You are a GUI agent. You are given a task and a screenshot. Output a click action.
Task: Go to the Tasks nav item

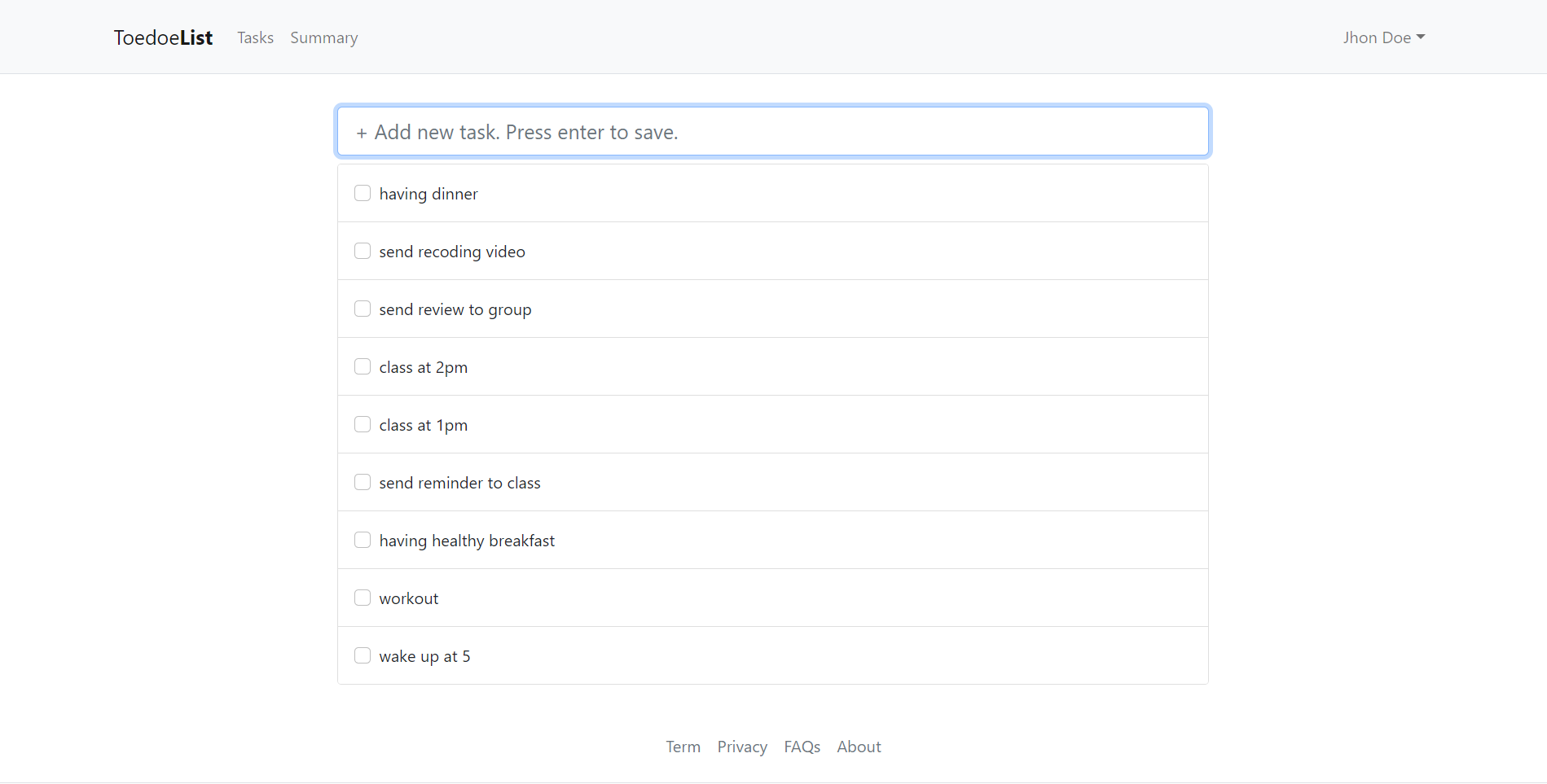pos(255,37)
